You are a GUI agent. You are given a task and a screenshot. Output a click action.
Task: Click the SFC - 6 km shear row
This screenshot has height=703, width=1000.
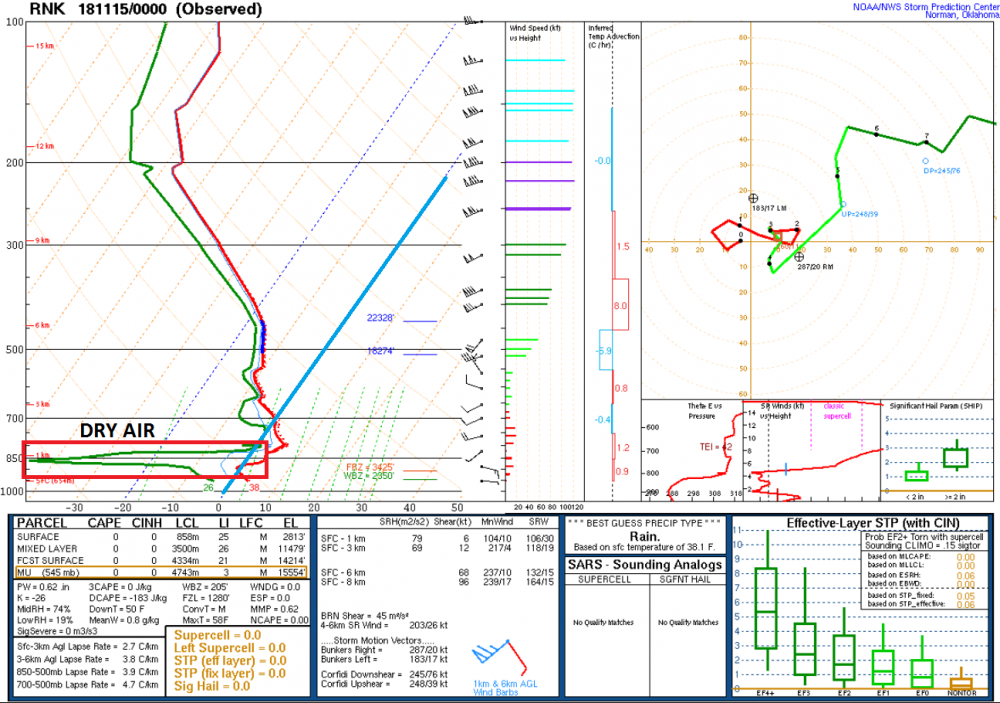point(438,573)
